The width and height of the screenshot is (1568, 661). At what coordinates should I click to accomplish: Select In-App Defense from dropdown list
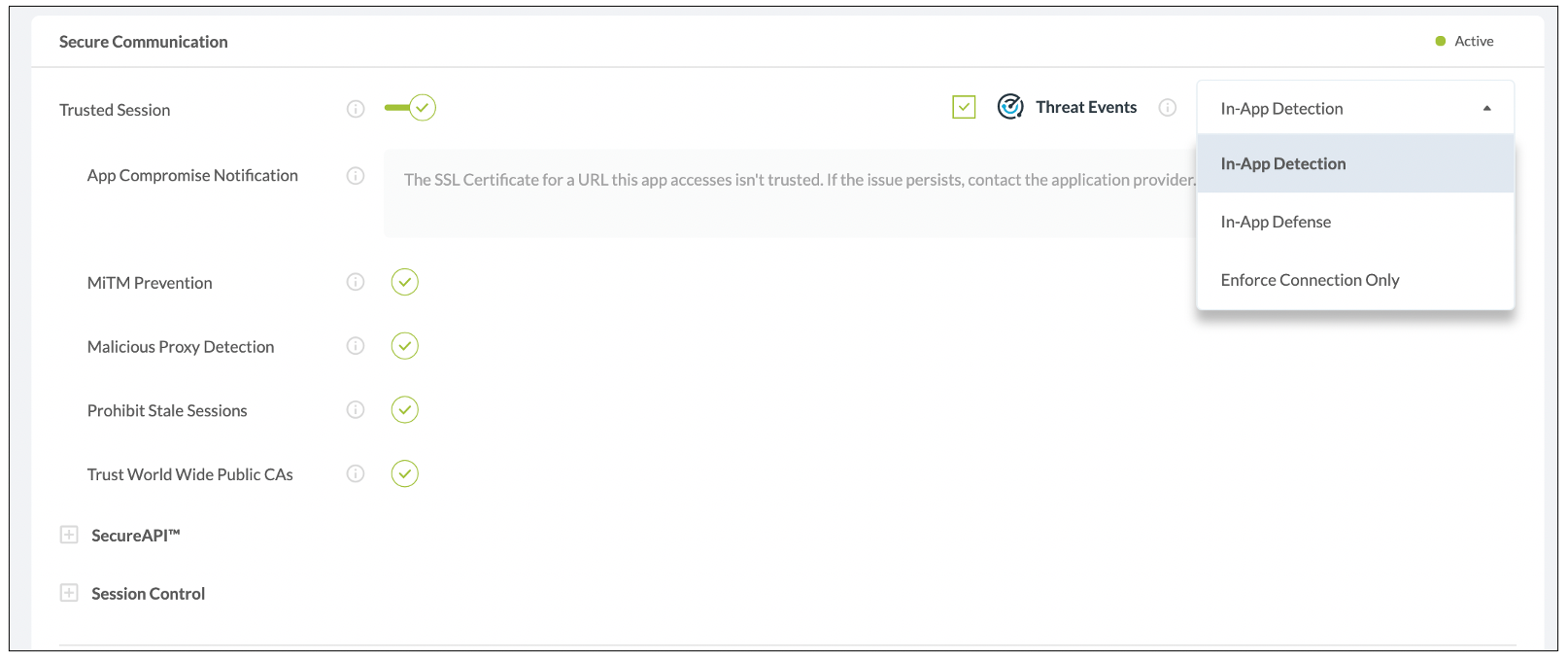point(1276,222)
